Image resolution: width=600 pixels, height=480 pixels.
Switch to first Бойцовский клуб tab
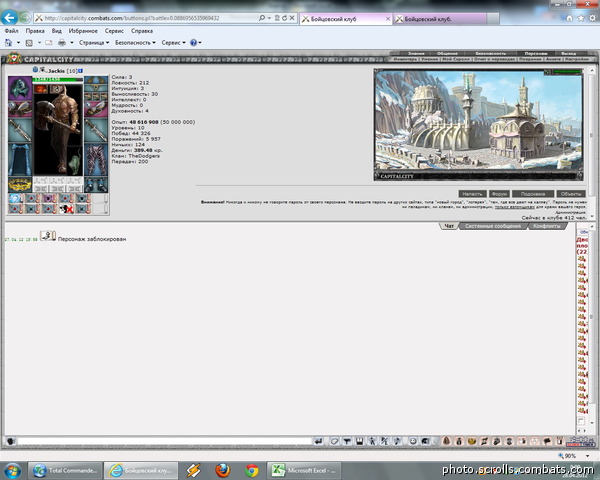[346, 19]
